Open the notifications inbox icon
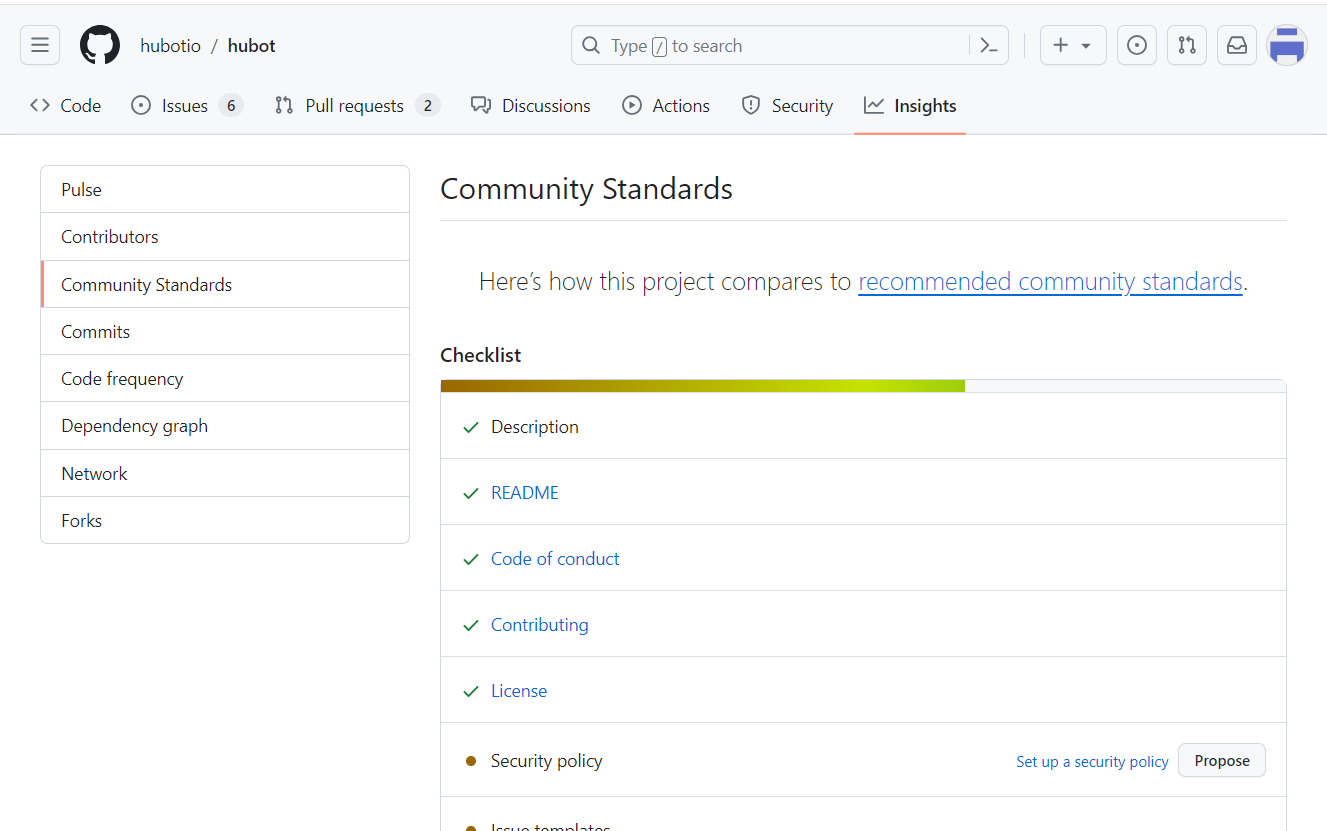The width and height of the screenshot is (1327, 831). [x=1236, y=45]
